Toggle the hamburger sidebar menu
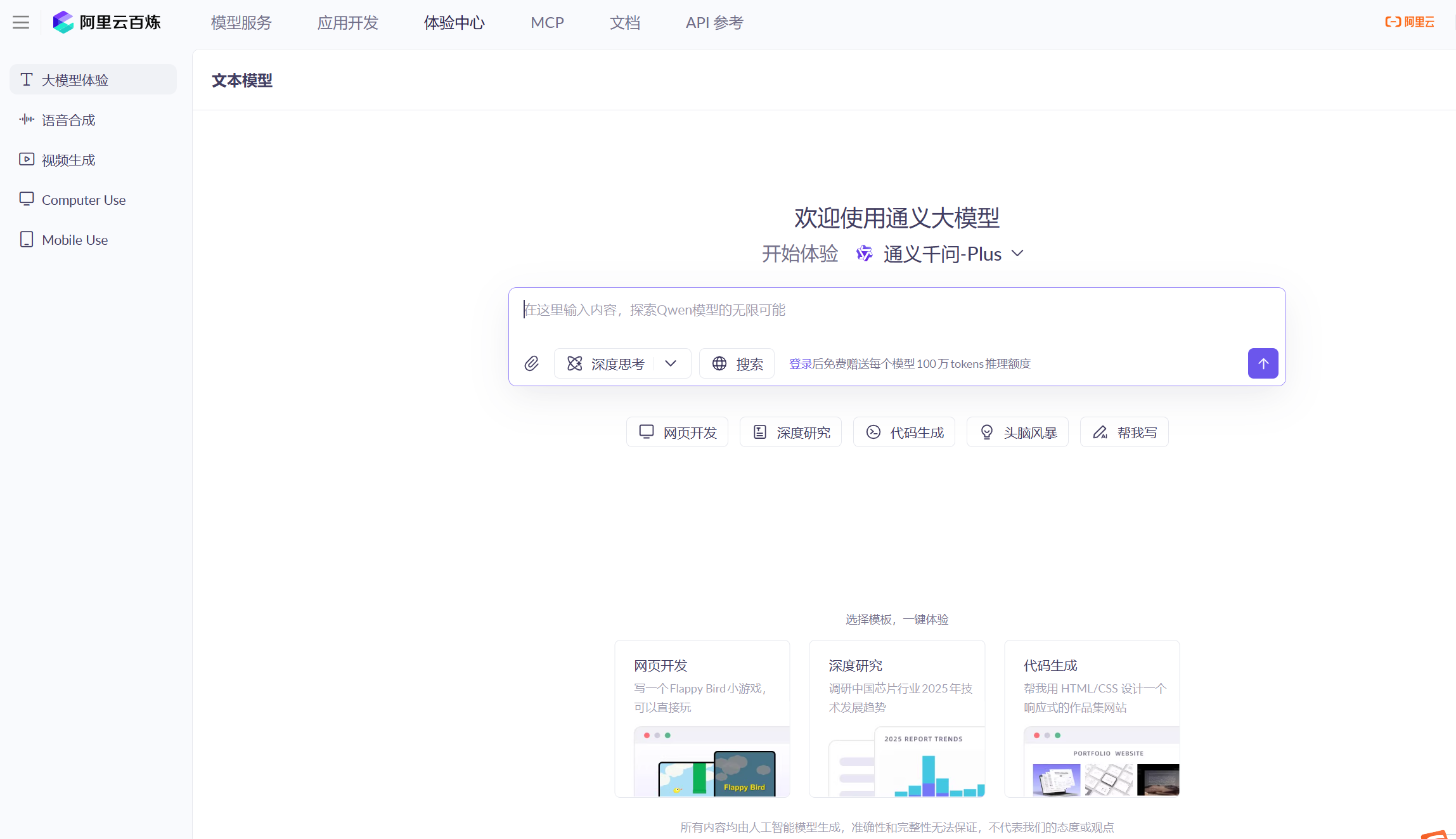 [x=20, y=22]
